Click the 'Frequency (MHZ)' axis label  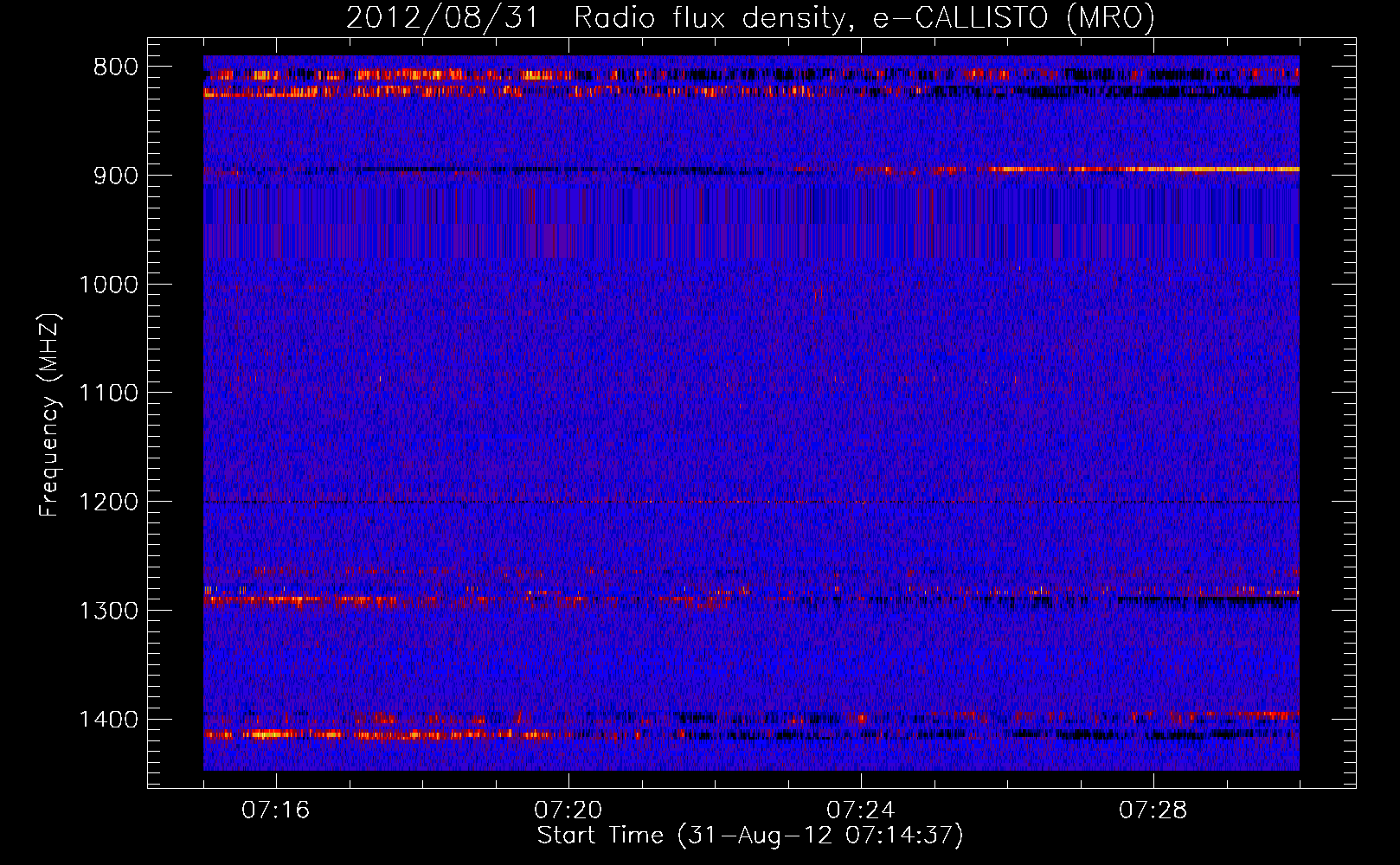click(49, 415)
